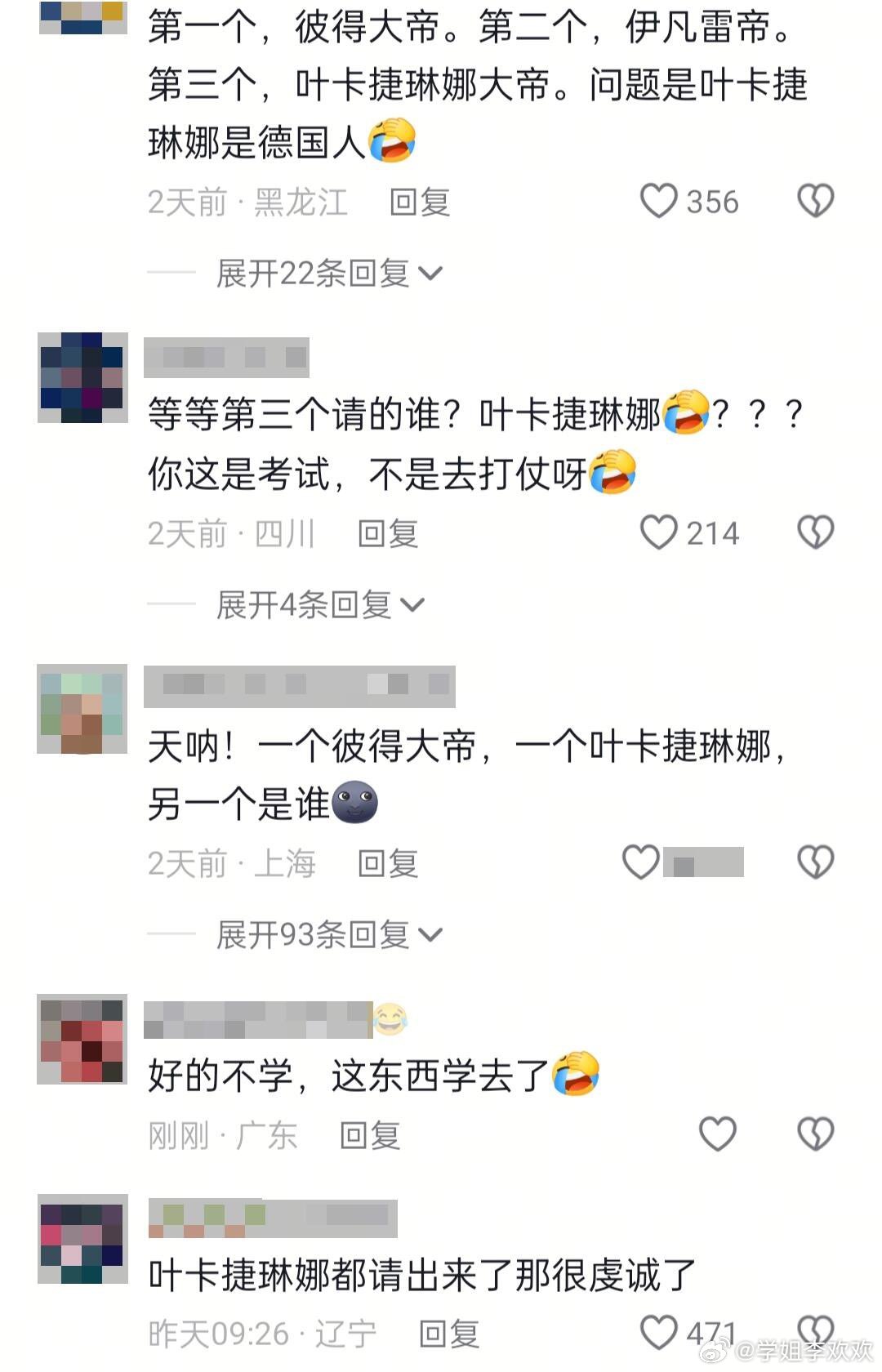Tap broken heart on the 广东 comment
The height and width of the screenshot is (1372, 882).
tap(815, 1134)
